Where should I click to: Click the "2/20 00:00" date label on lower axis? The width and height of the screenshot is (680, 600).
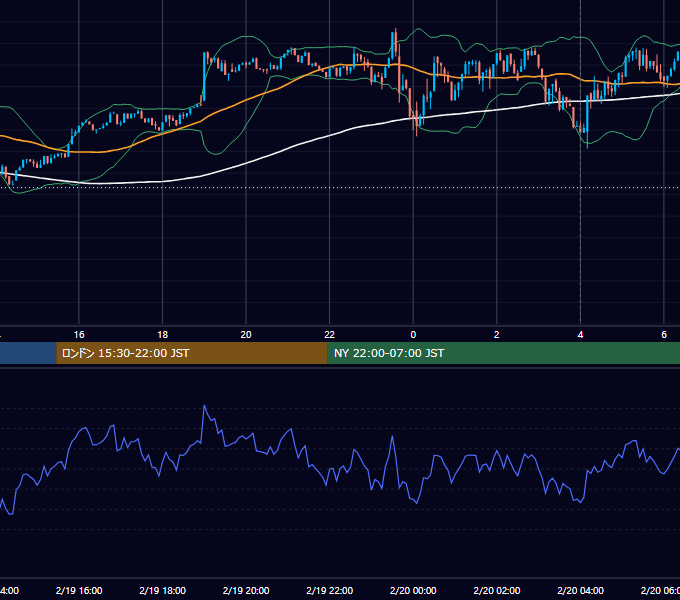pos(413,590)
